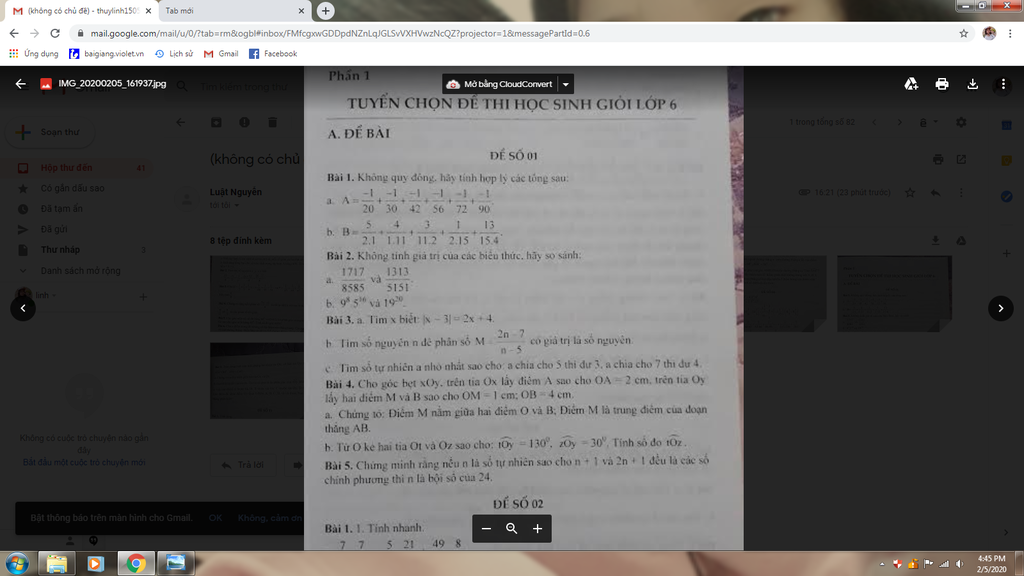Open the media player taskbar icon

point(95,563)
